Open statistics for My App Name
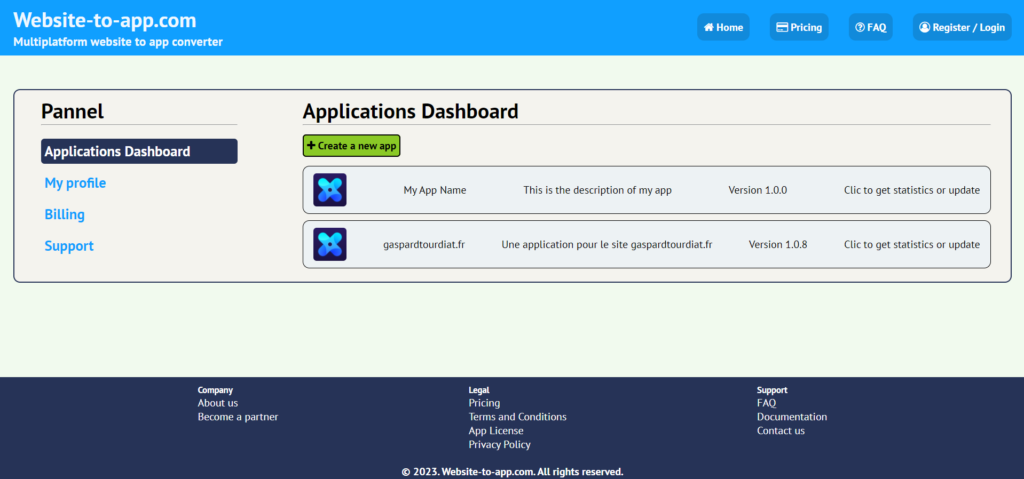 point(911,190)
